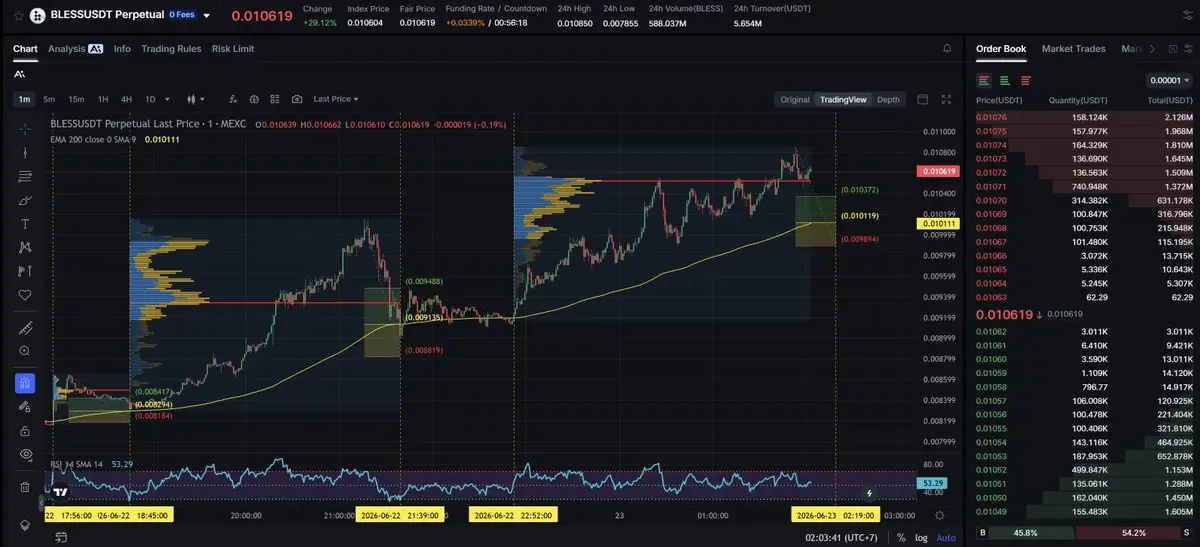Select the 5m timeframe
Image resolution: width=1200 pixels, height=547 pixels.
(x=49, y=99)
